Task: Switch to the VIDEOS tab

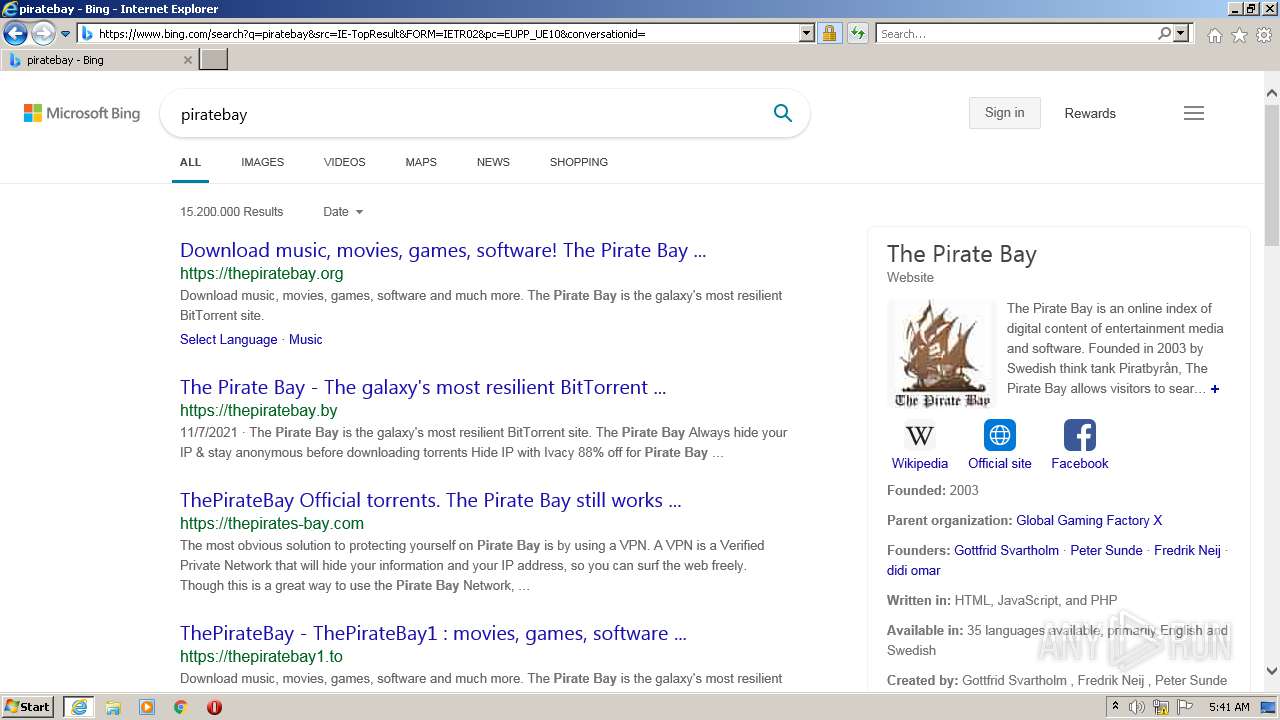Action: 344,162
